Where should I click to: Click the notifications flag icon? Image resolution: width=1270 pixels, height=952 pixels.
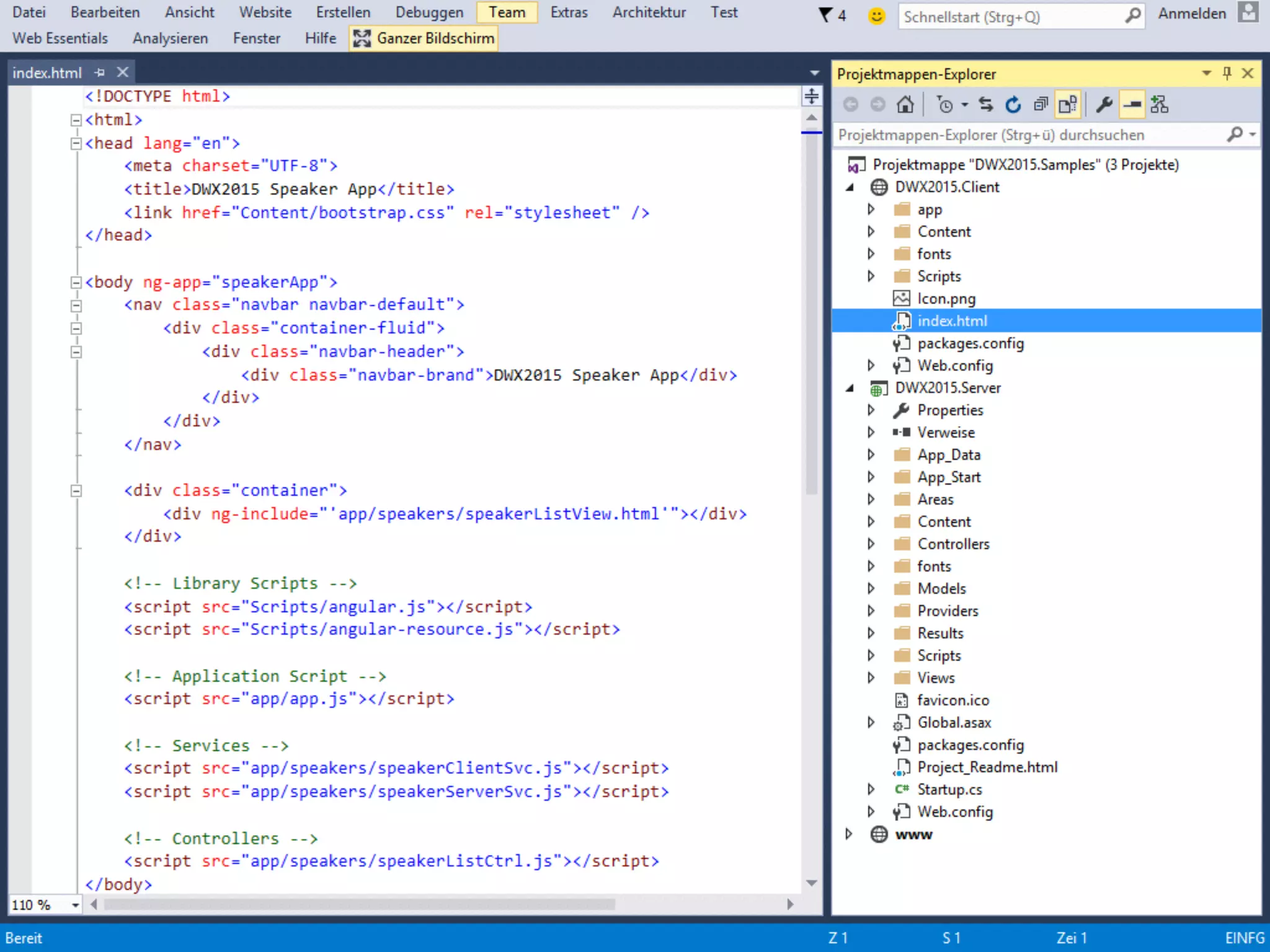[826, 15]
